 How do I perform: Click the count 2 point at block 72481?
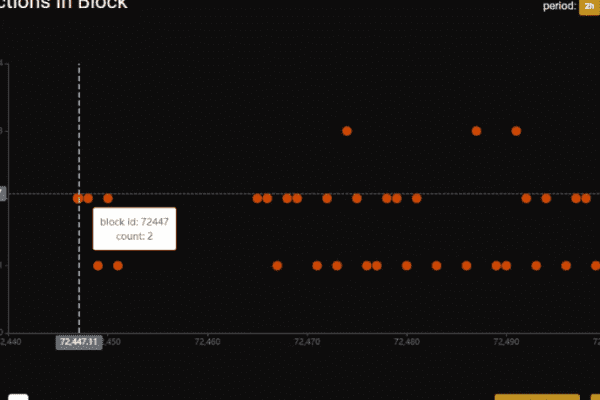(x=417, y=198)
